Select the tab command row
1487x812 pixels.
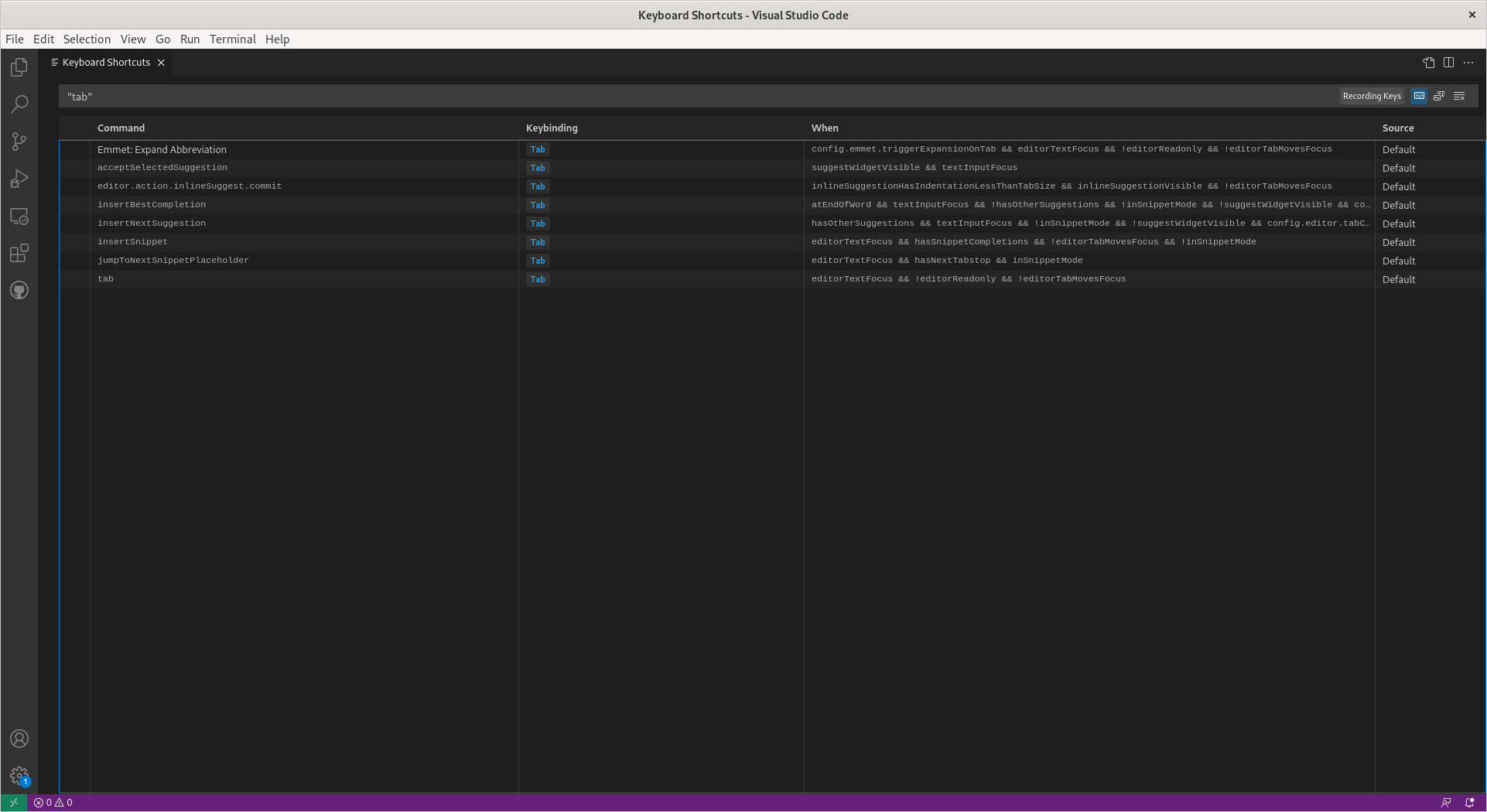click(772, 279)
